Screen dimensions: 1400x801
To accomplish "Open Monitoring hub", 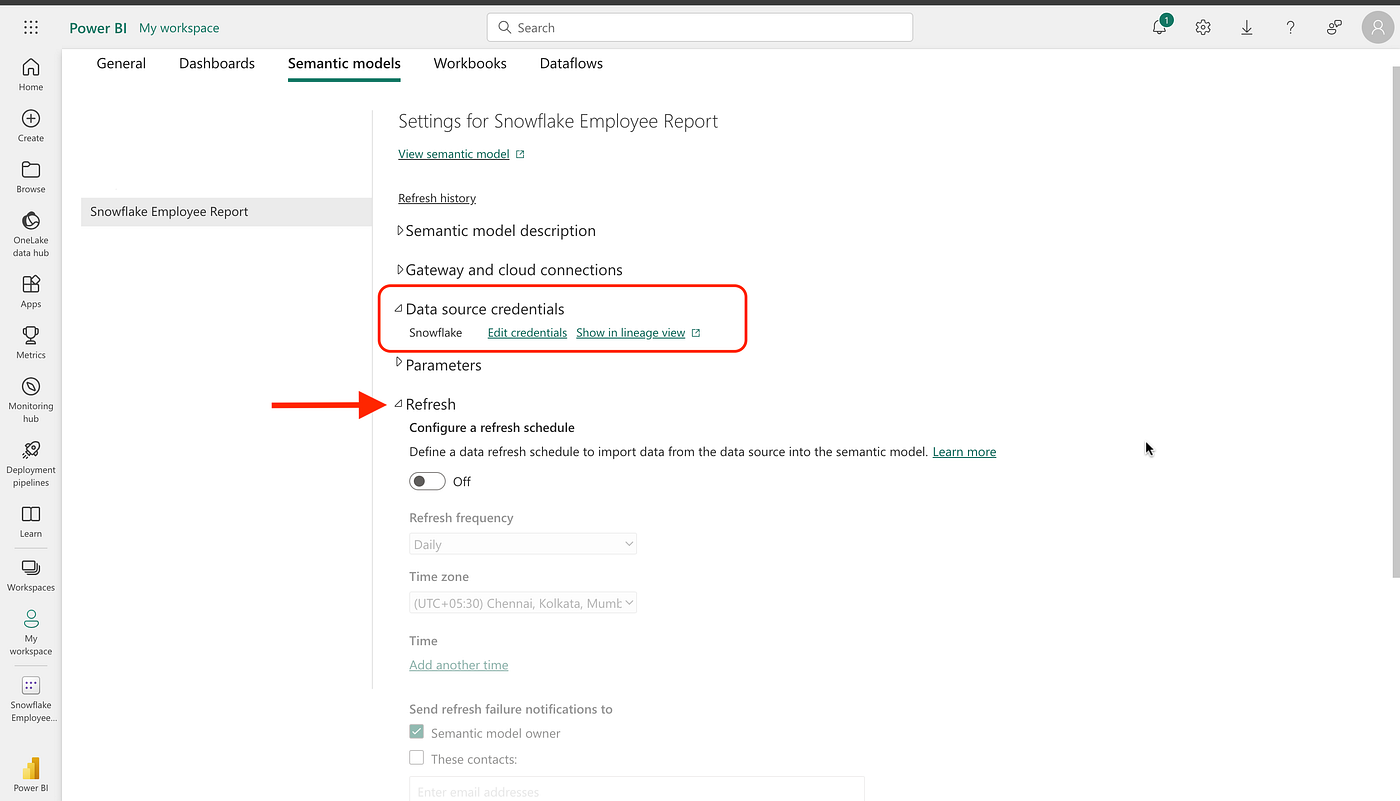I will (x=31, y=400).
